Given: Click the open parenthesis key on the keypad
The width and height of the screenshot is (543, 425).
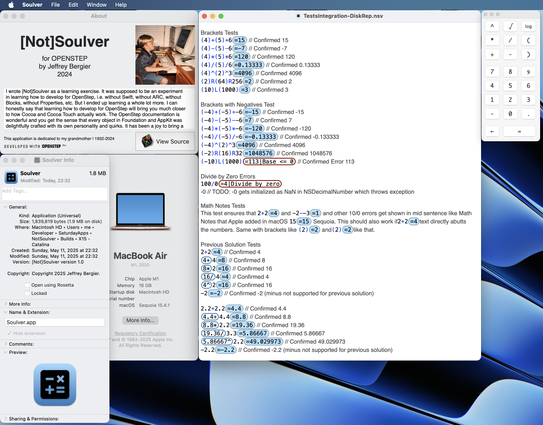Looking at the screenshot, I should pyautogui.click(x=528, y=40).
